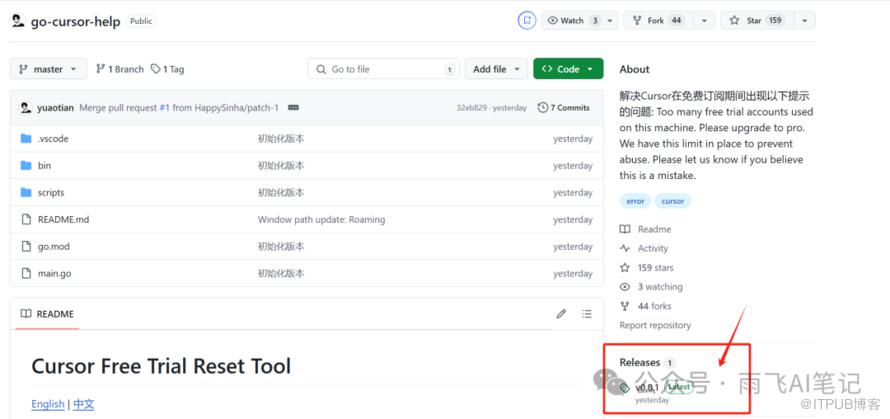Click the book icon beside Readme in About

[625, 229]
